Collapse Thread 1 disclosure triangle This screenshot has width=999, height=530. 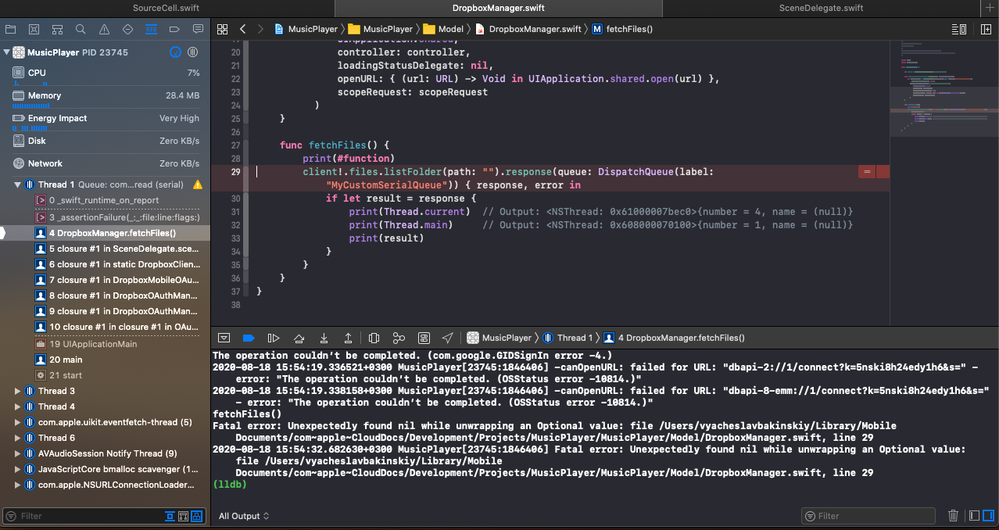click(18, 185)
